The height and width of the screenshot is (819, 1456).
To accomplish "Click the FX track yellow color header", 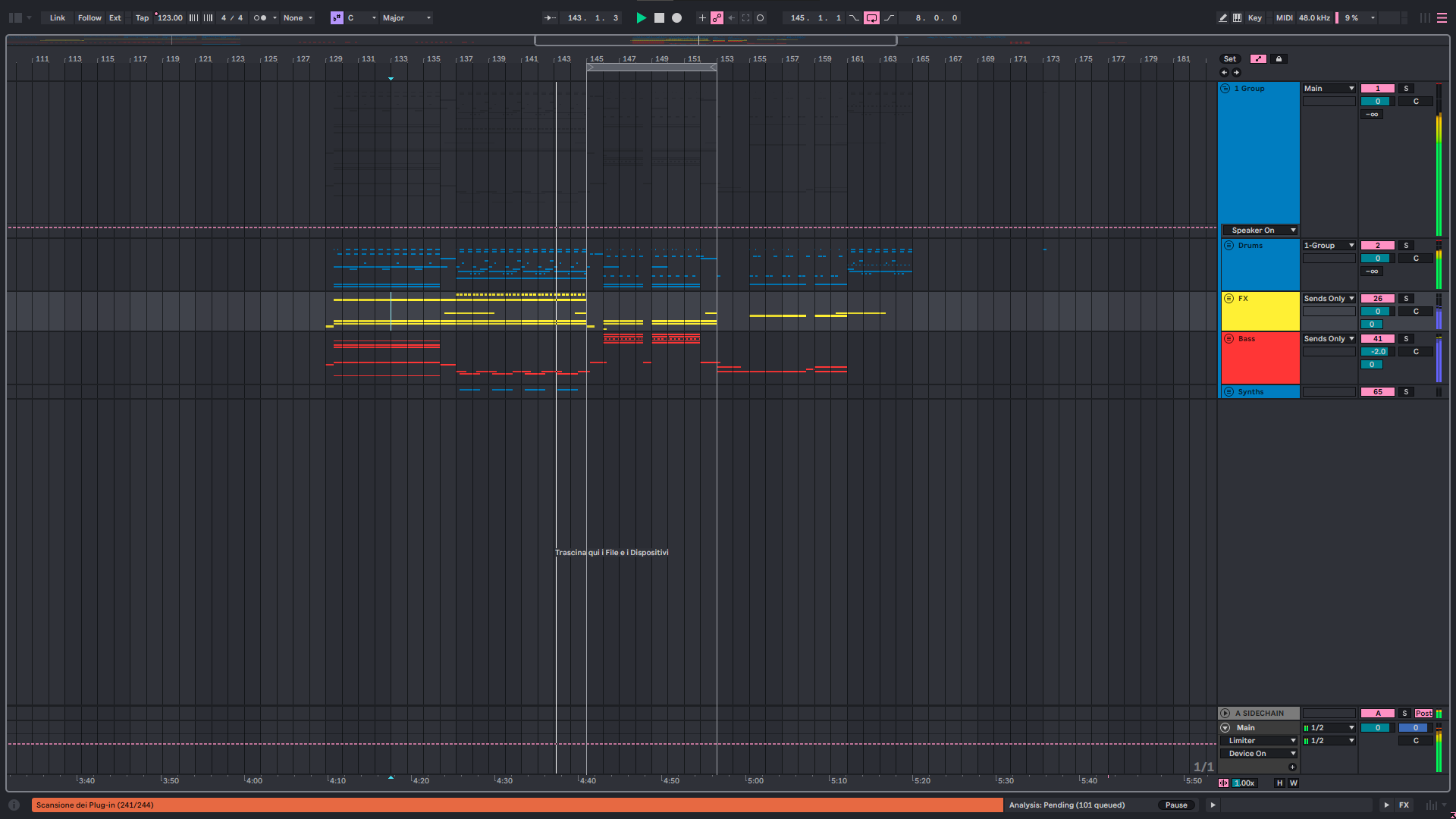I will coord(1260,311).
